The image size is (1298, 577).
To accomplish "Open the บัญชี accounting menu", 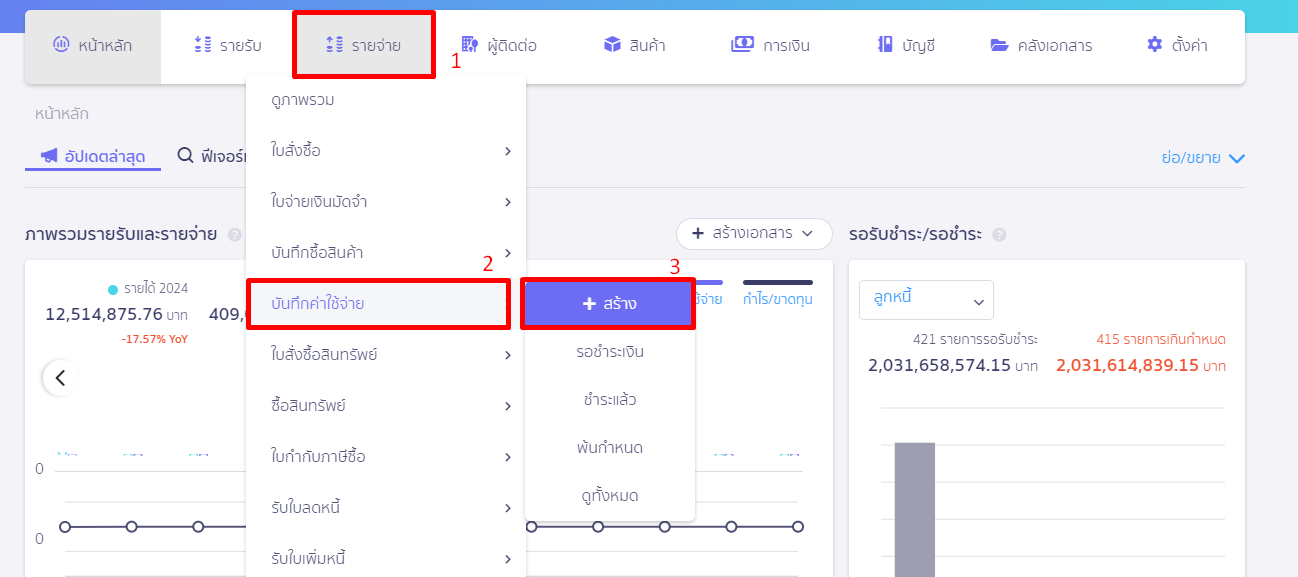I will click(906, 46).
